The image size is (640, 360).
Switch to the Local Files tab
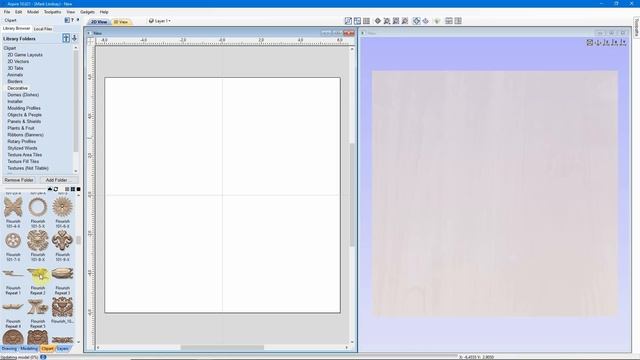pyautogui.click(x=43, y=29)
